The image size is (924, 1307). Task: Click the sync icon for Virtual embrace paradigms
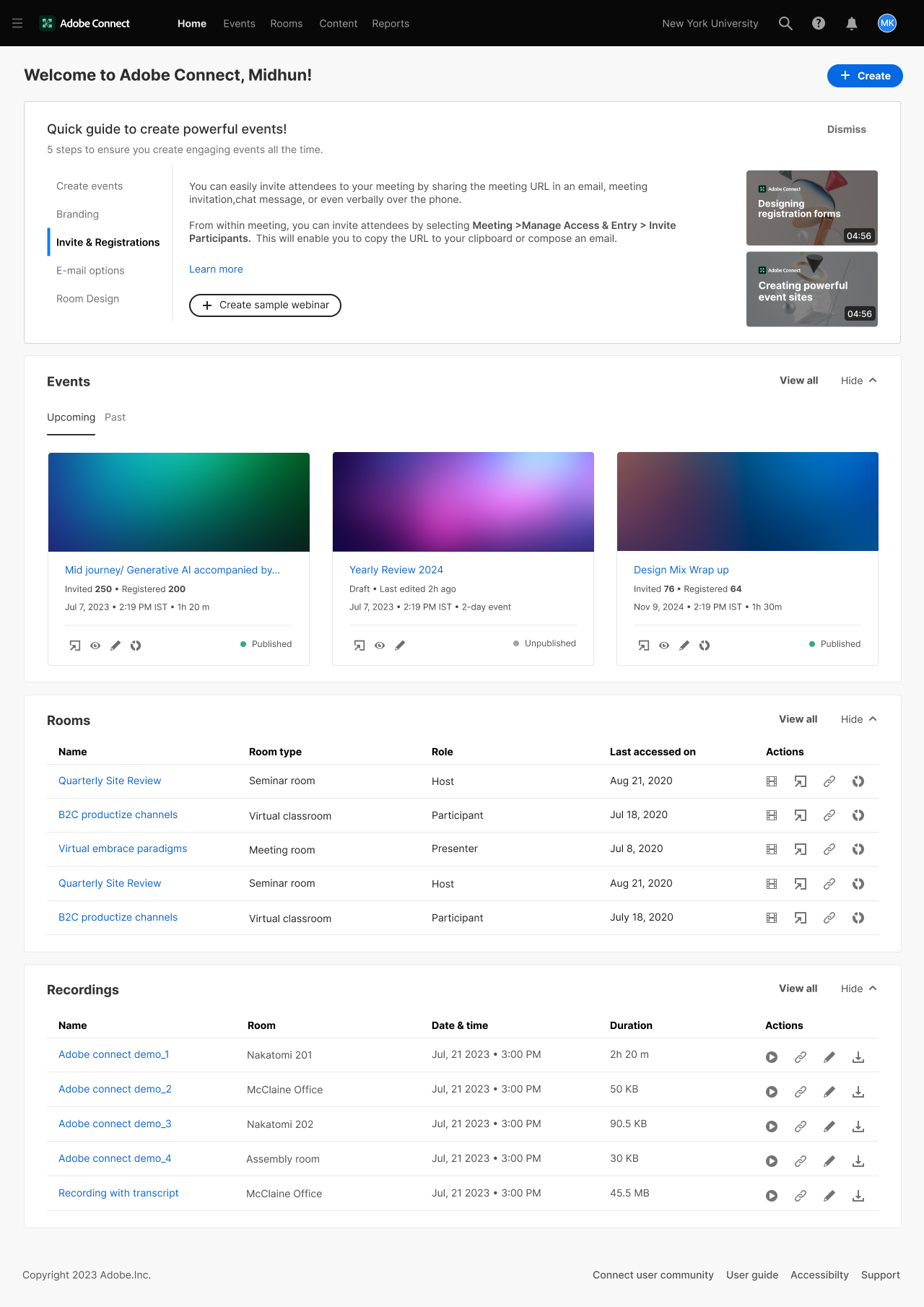pos(858,849)
